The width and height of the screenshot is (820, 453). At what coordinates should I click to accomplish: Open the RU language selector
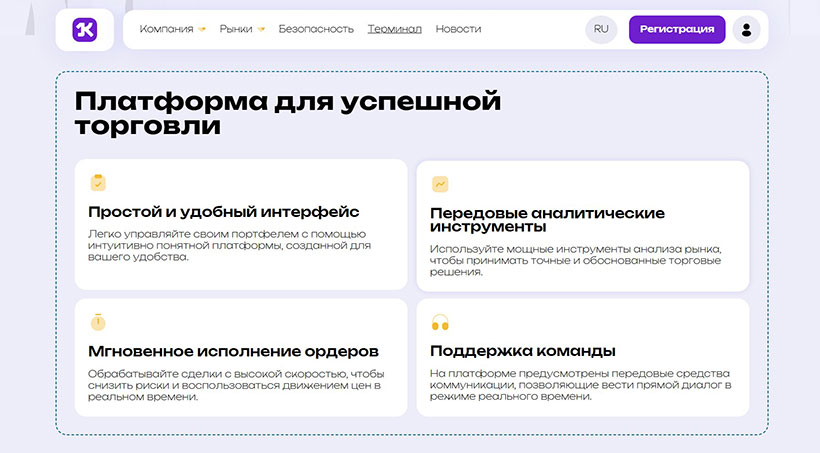[x=601, y=29]
